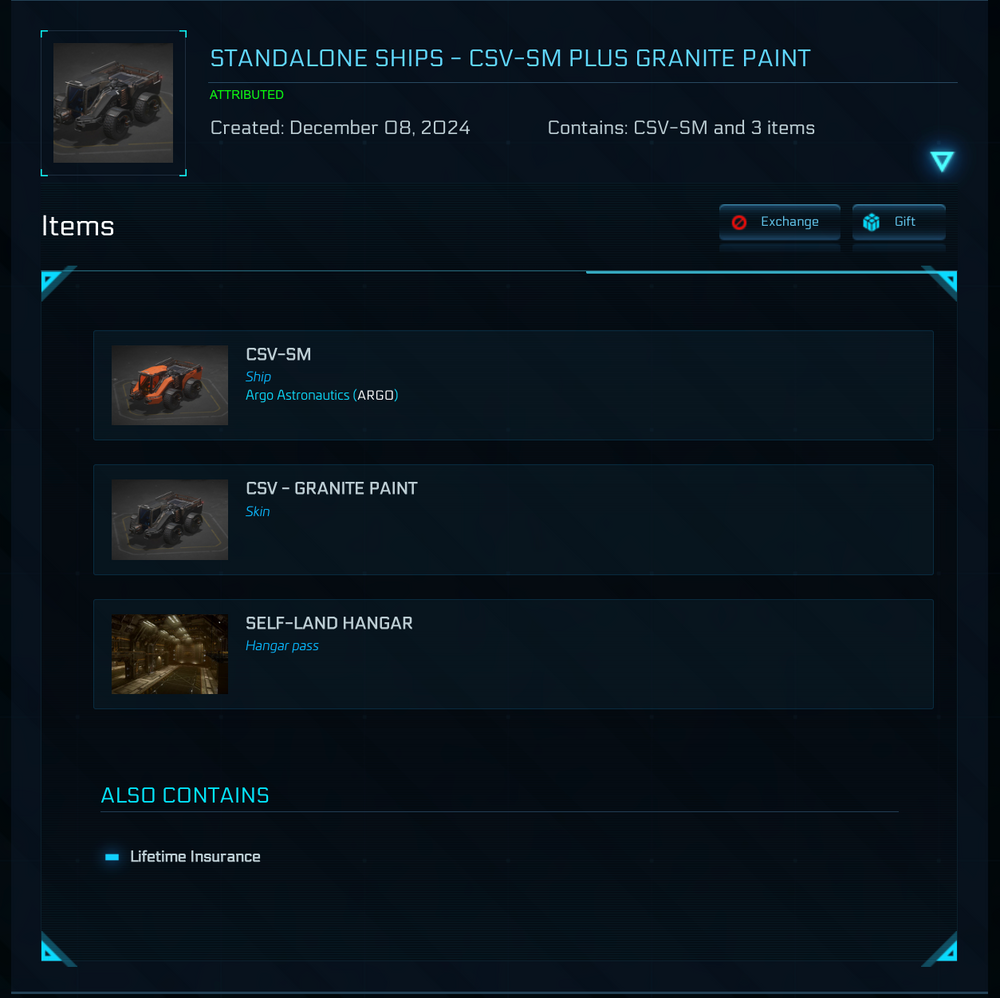Click the cyan bullet icon beside Lifetime Insurance
This screenshot has width=1000, height=998.
[x=112, y=856]
